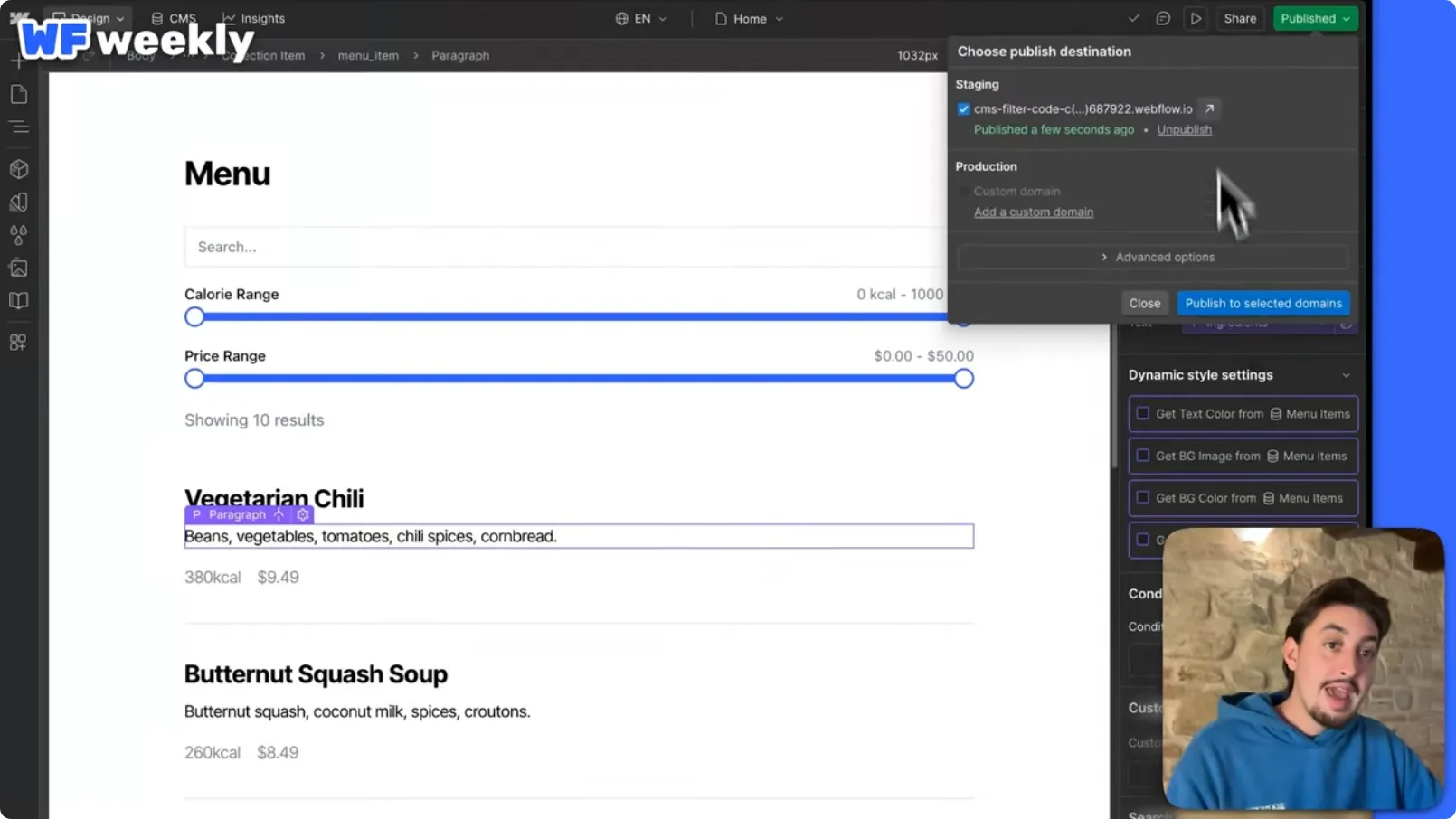The width and height of the screenshot is (1456, 819).
Task: Click the Price Range right slider handle
Action: (964, 379)
